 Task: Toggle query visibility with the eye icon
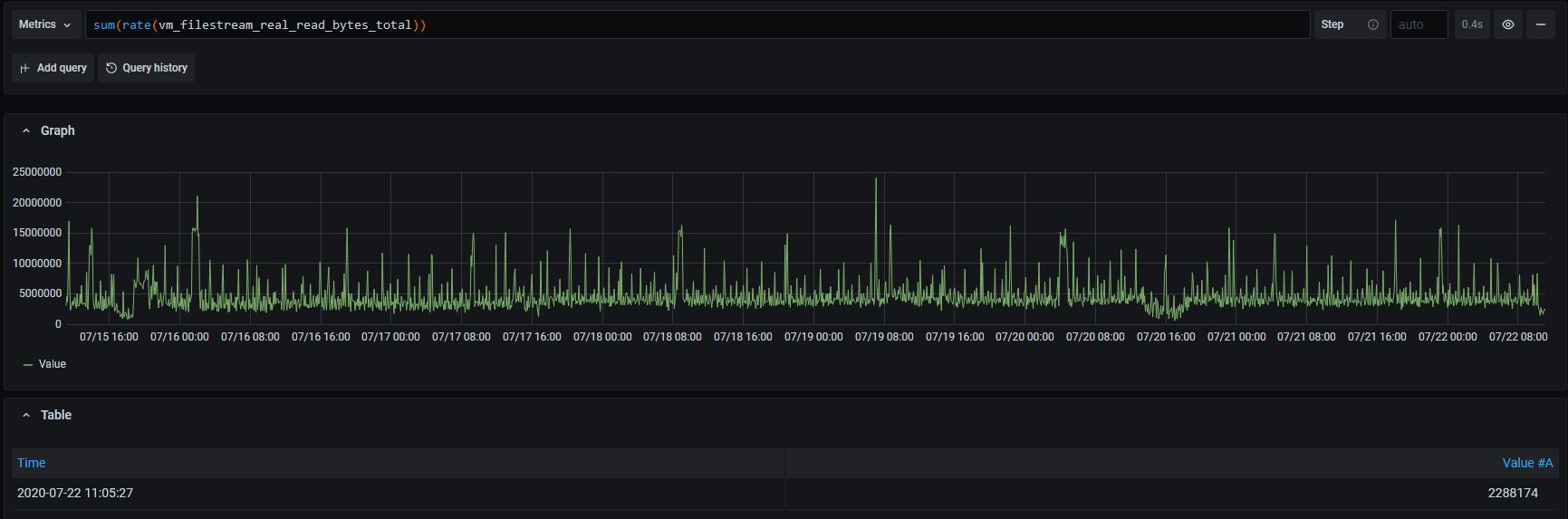(1508, 24)
